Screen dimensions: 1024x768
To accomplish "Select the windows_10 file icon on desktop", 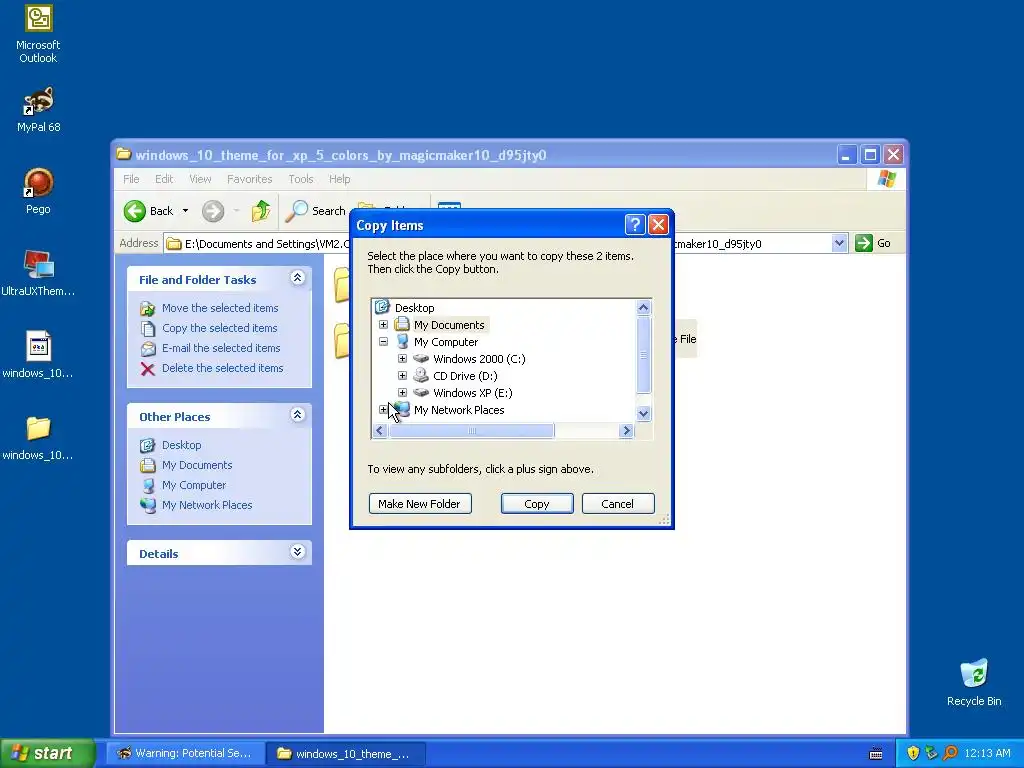I will tap(38, 355).
